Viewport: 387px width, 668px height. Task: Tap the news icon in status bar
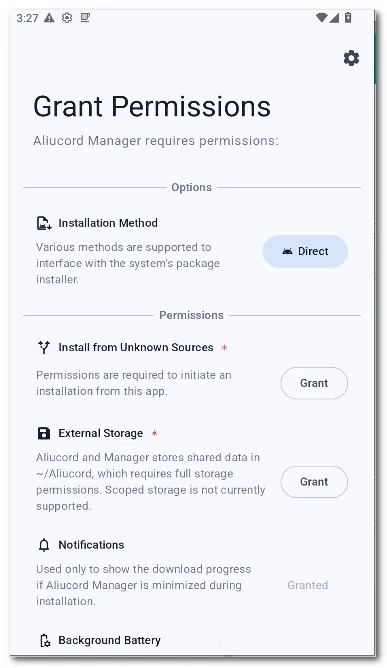click(85, 18)
